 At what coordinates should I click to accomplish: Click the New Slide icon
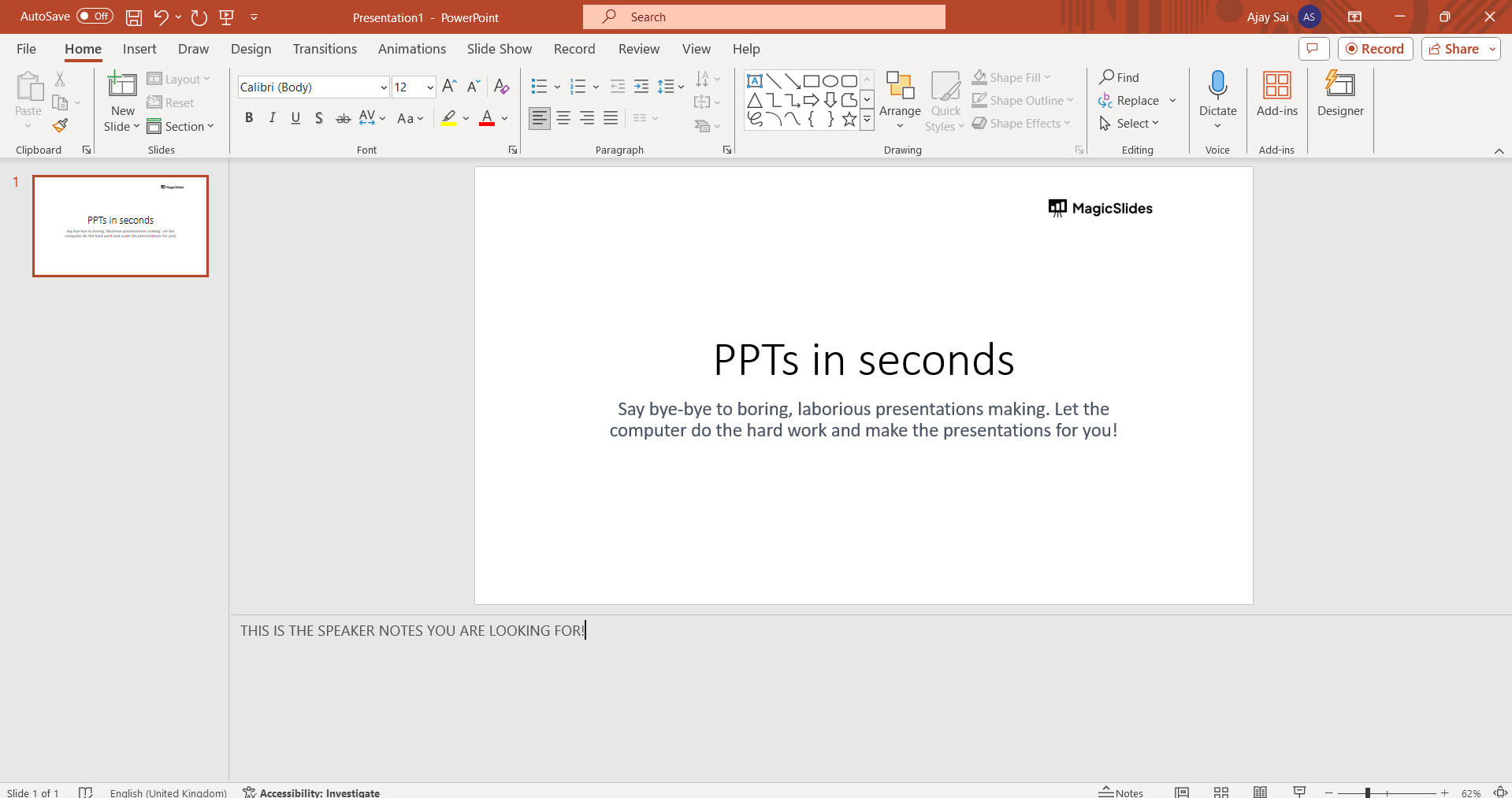[122, 84]
